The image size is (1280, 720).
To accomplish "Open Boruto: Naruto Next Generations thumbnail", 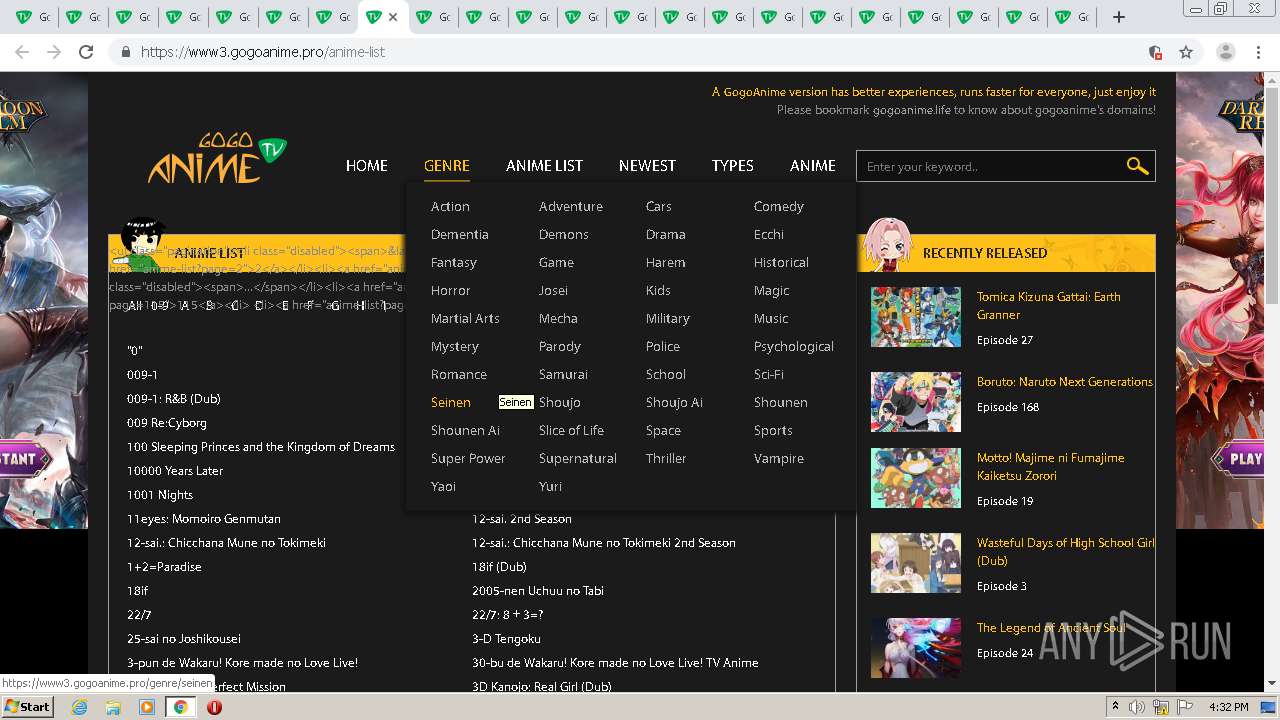I will click(x=915, y=402).
